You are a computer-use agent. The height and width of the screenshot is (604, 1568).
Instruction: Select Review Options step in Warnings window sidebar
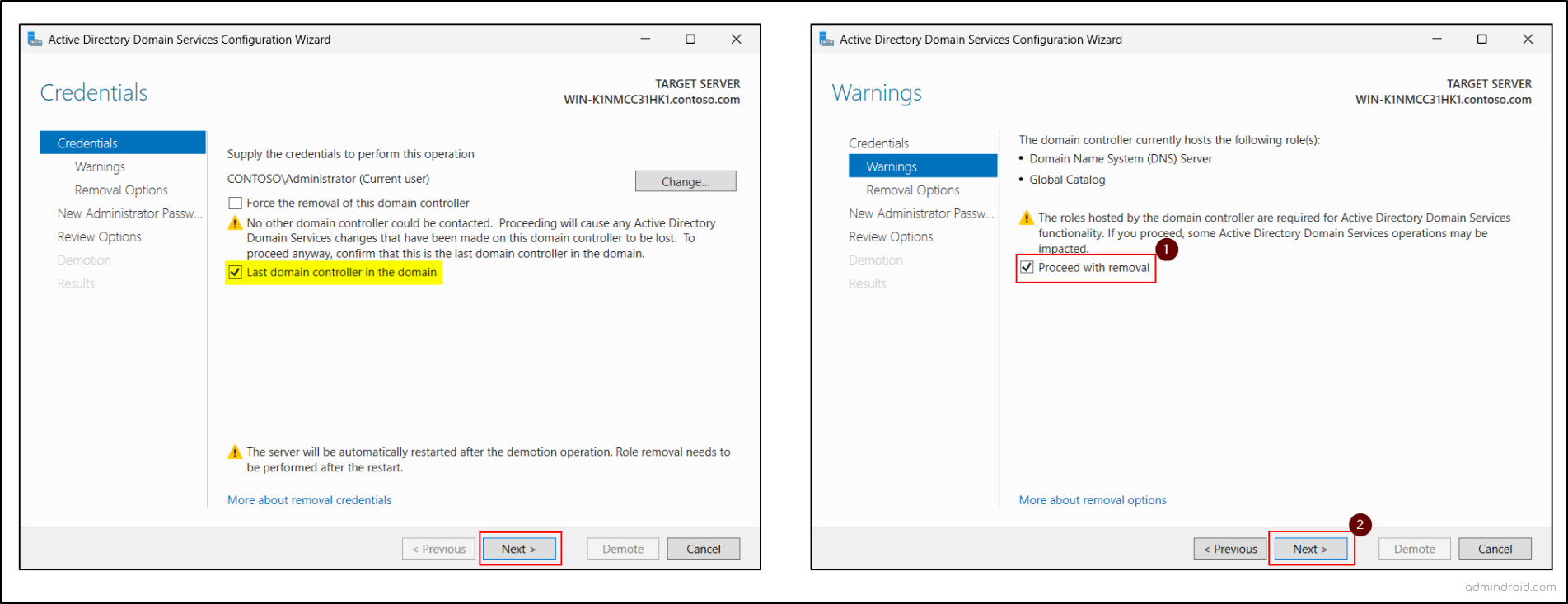(x=891, y=236)
